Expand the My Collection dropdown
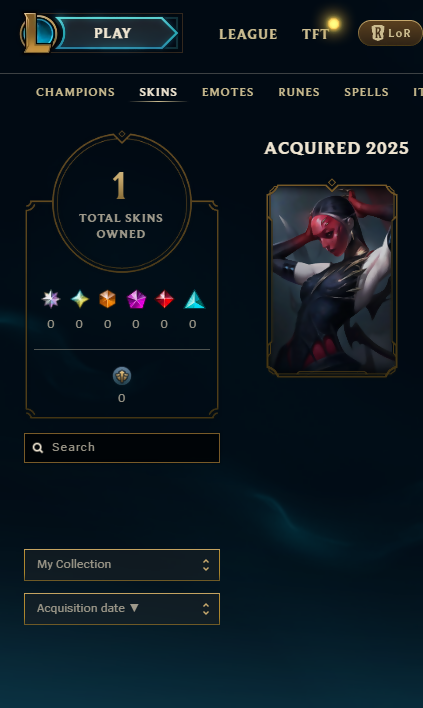Screen dimensions: 423x708 click(122, 565)
